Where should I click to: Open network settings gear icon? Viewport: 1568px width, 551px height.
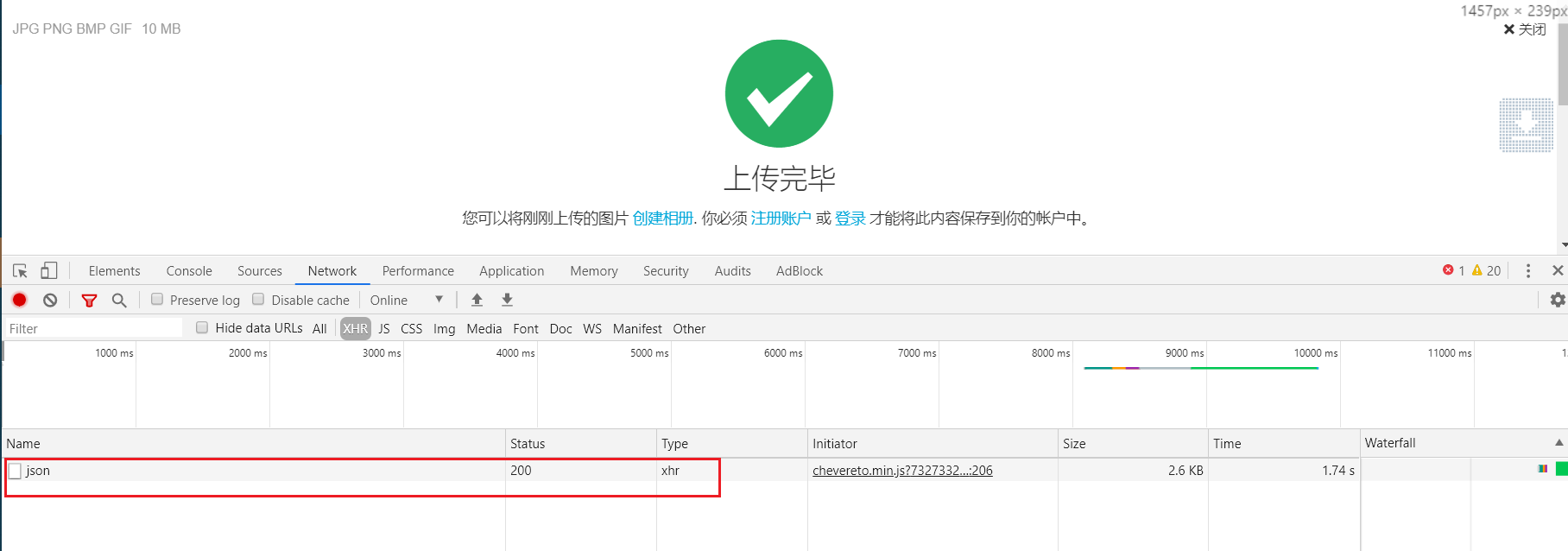click(x=1558, y=300)
